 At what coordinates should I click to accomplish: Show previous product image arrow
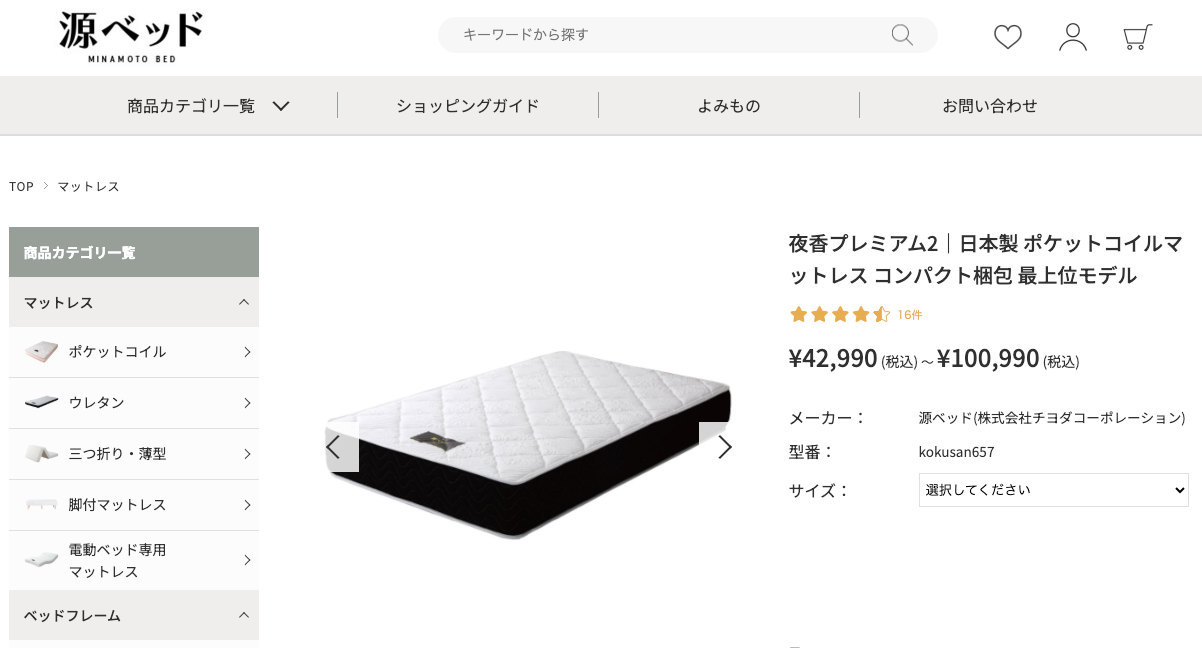click(x=334, y=447)
